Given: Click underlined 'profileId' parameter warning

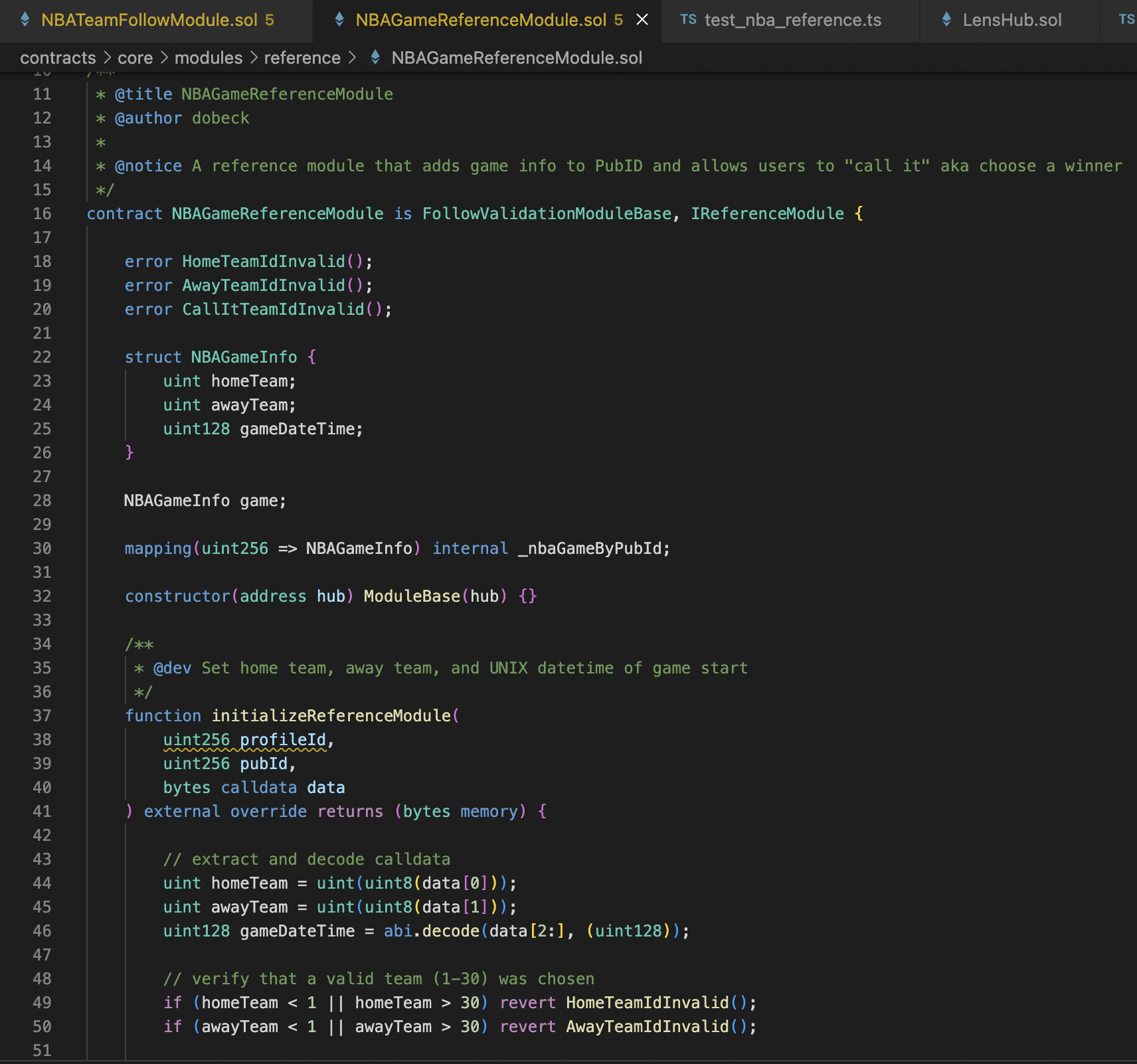Looking at the screenshot, I should tap(283, 740).
